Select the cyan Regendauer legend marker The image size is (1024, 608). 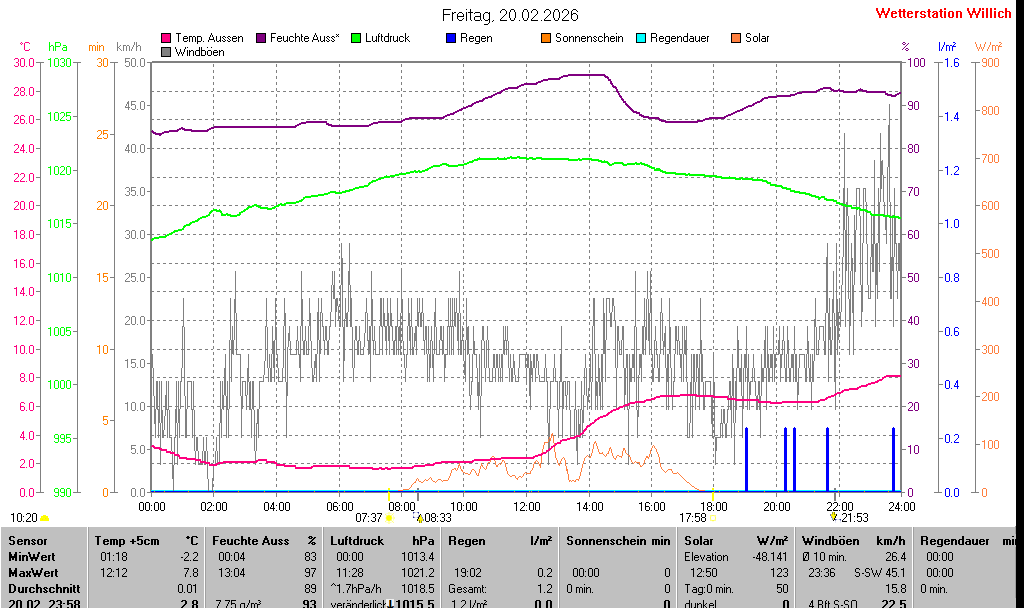point(641,38)
